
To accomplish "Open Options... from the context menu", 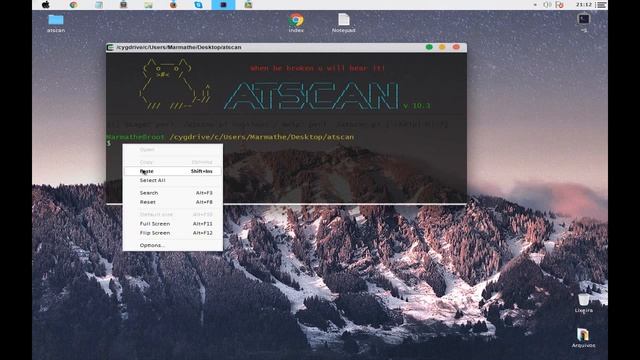I will coord(173,245).
